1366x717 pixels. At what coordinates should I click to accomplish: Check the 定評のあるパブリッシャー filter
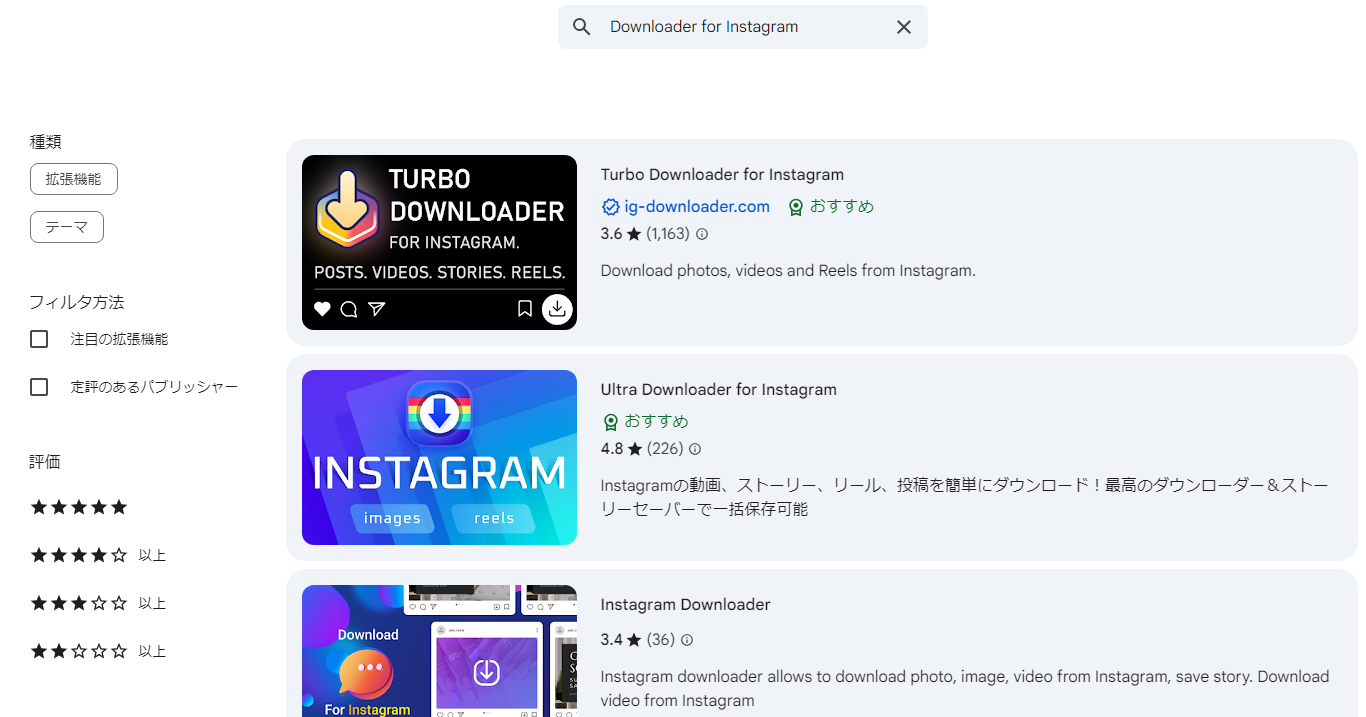(38, 386)
